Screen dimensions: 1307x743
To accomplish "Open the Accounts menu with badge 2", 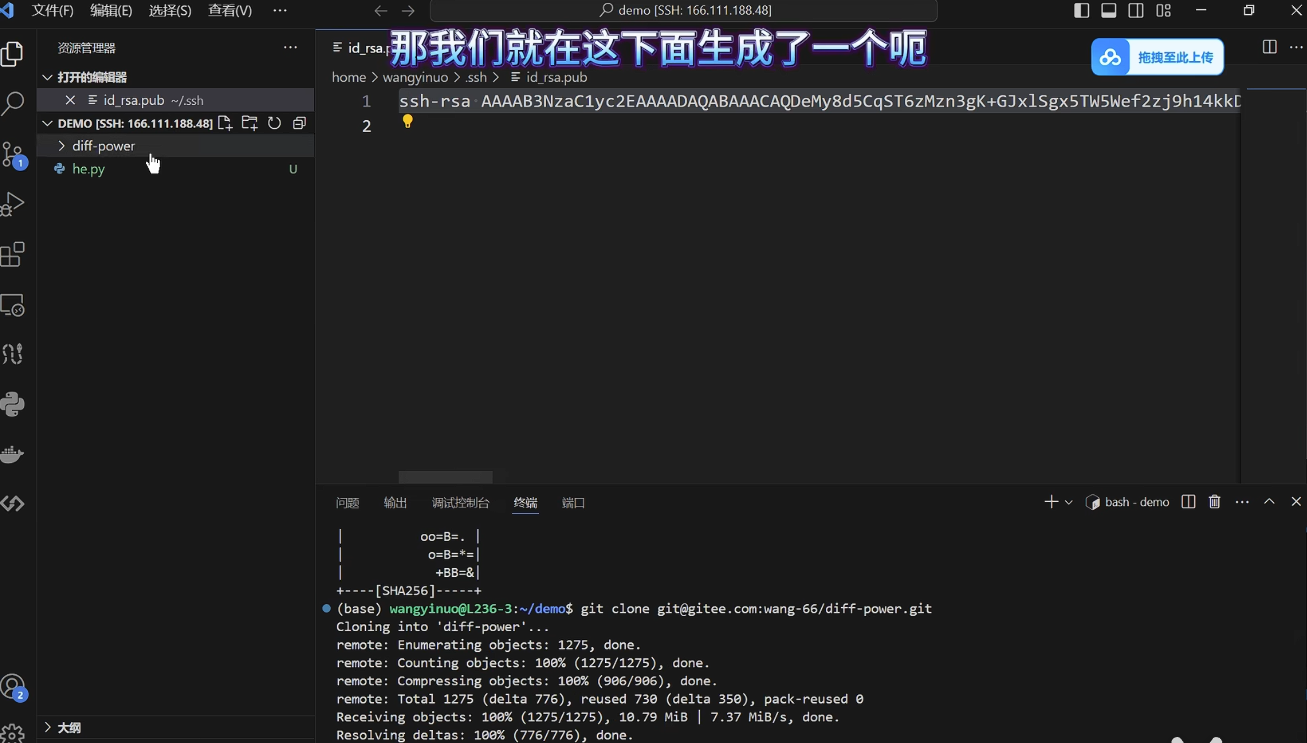I will point(13,687).
